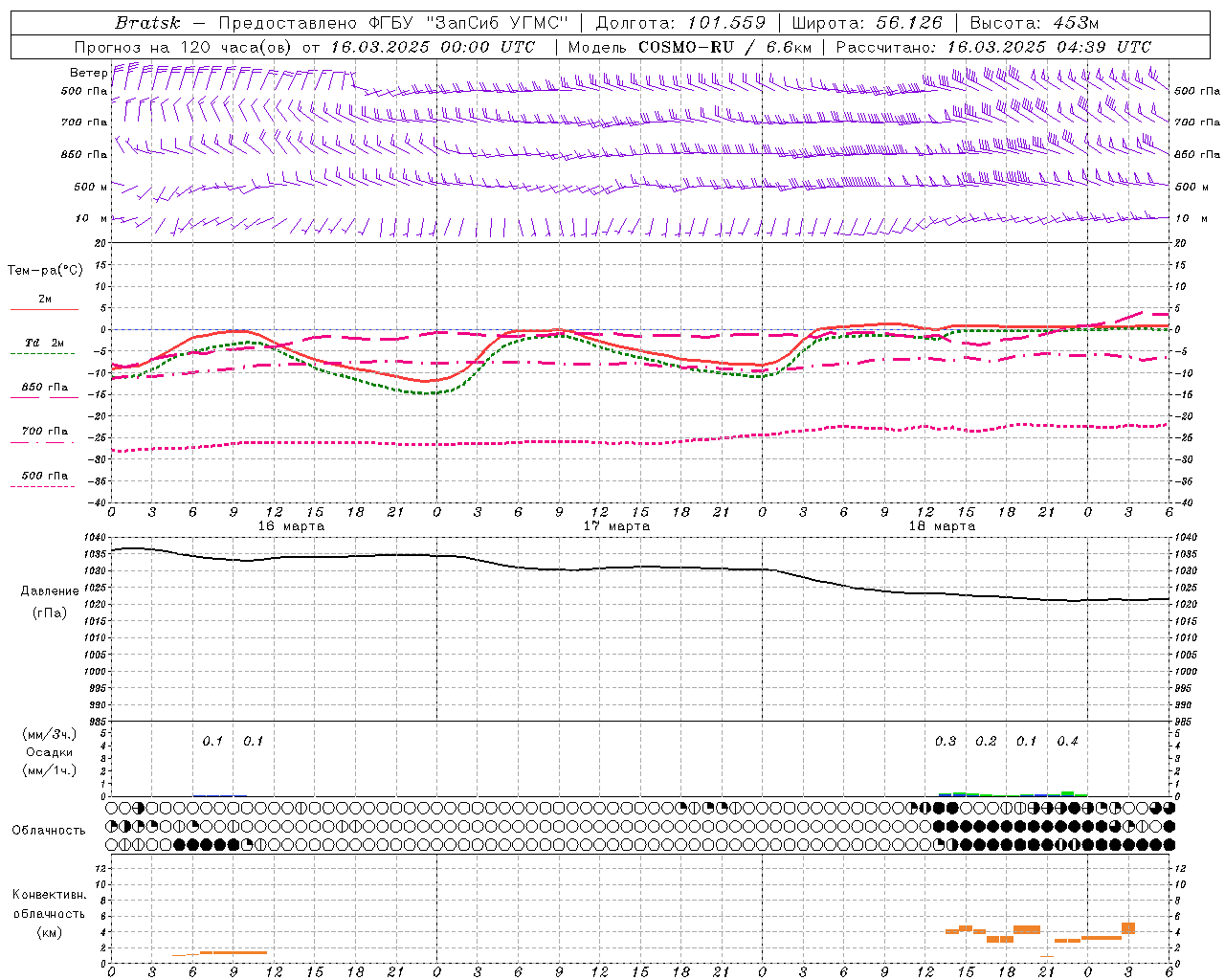Viewport: 1225px width, 980px height.
Task: Select the 700 гПа temperature legend line
Action: [44, 432]
